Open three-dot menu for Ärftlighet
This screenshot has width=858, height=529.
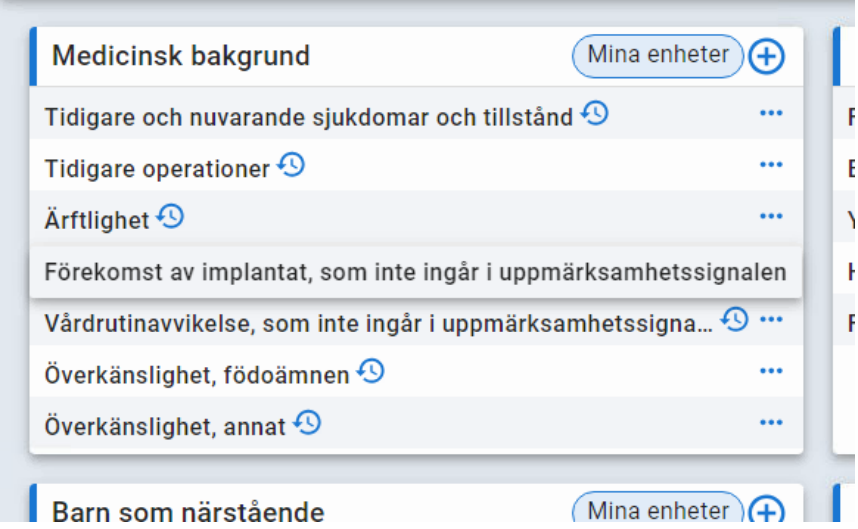pos(770,216)
